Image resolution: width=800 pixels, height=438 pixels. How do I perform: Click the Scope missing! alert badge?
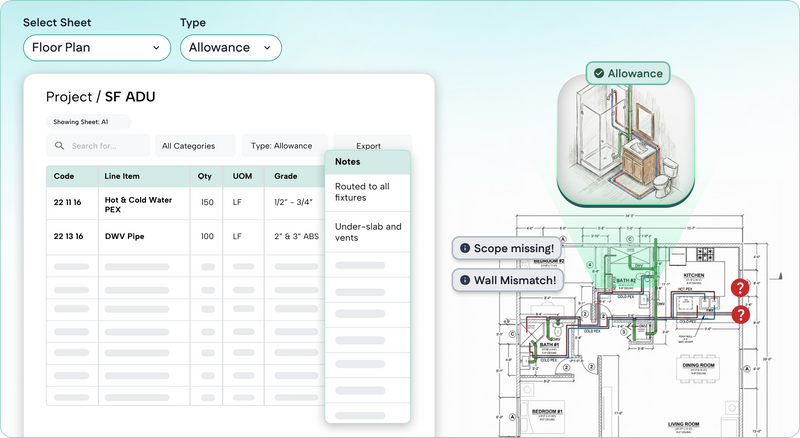click(x=512, y=248)
